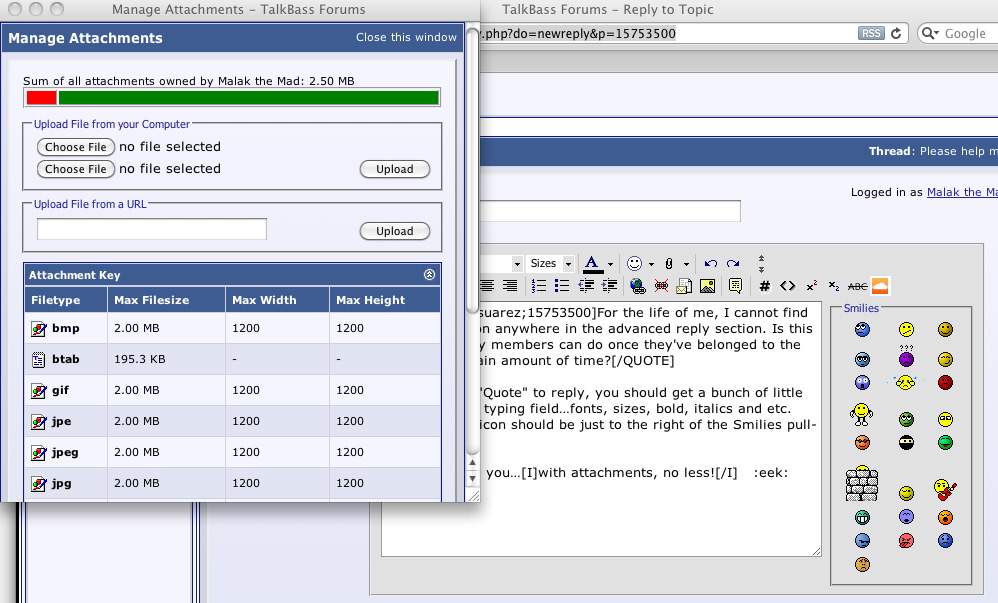Upload the file from computer
This screenshot has width=998, height=603.
point(395,169)
